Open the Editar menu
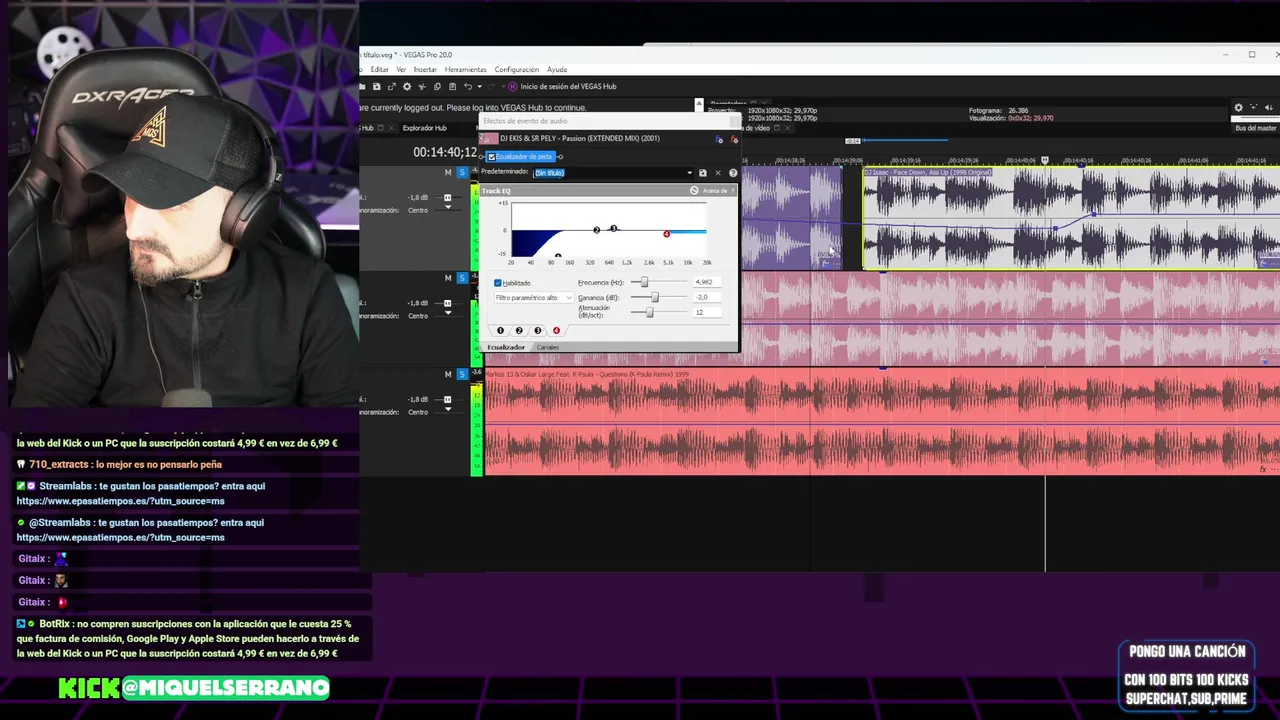Screen dimensions: 1280x720 coord(379,70)
